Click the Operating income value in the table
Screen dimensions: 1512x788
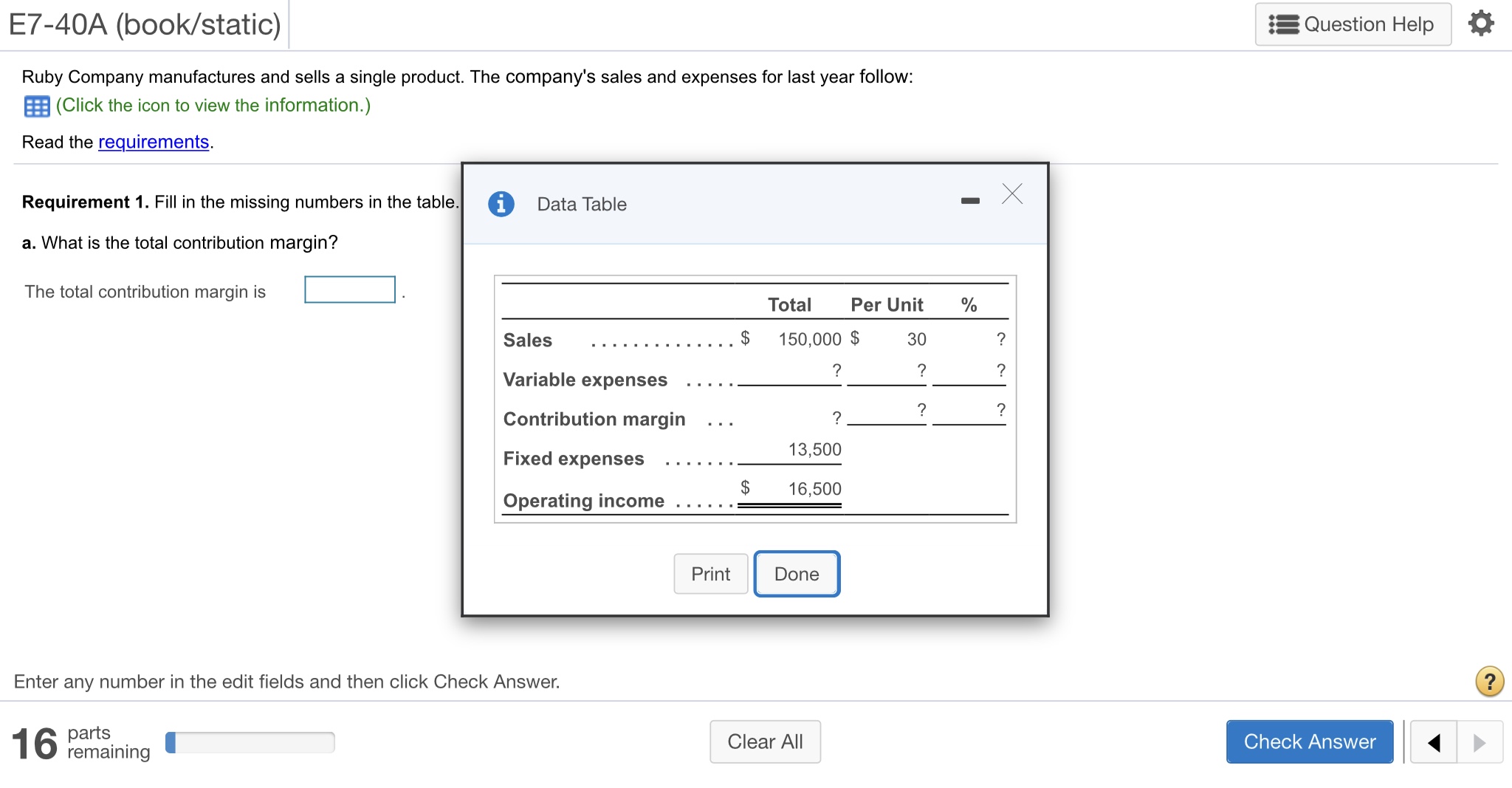[814, 488]
